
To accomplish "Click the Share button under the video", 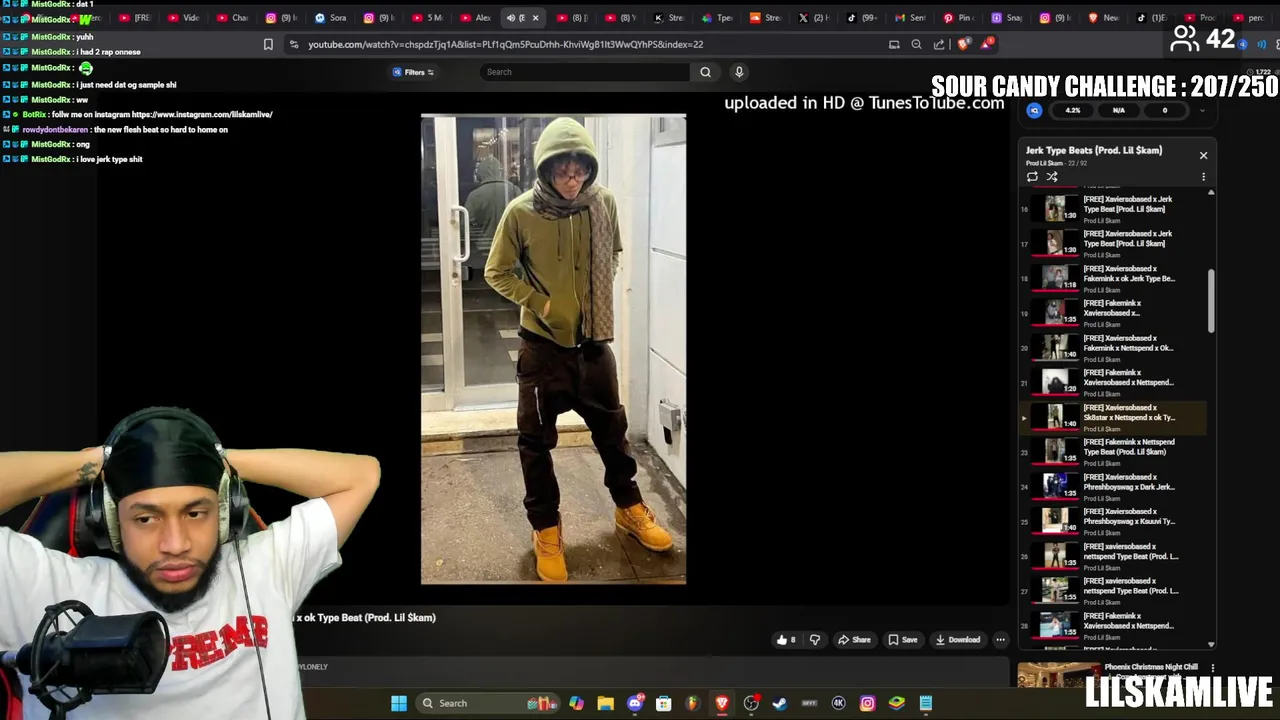I will click(854, 640).
